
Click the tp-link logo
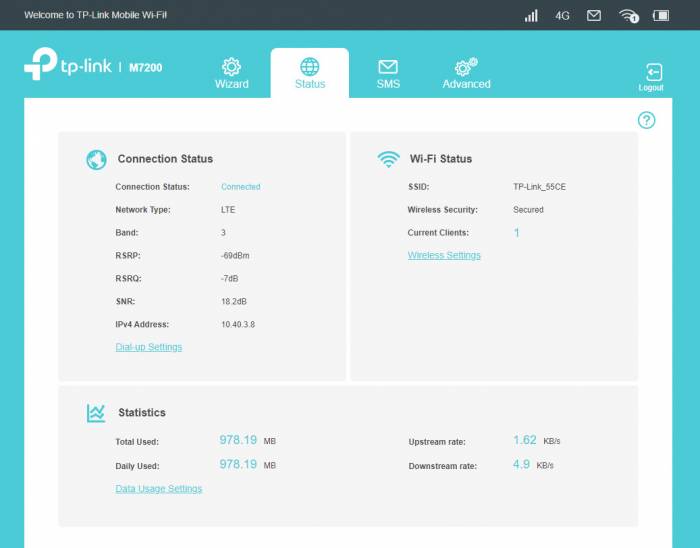click(68, 64)
